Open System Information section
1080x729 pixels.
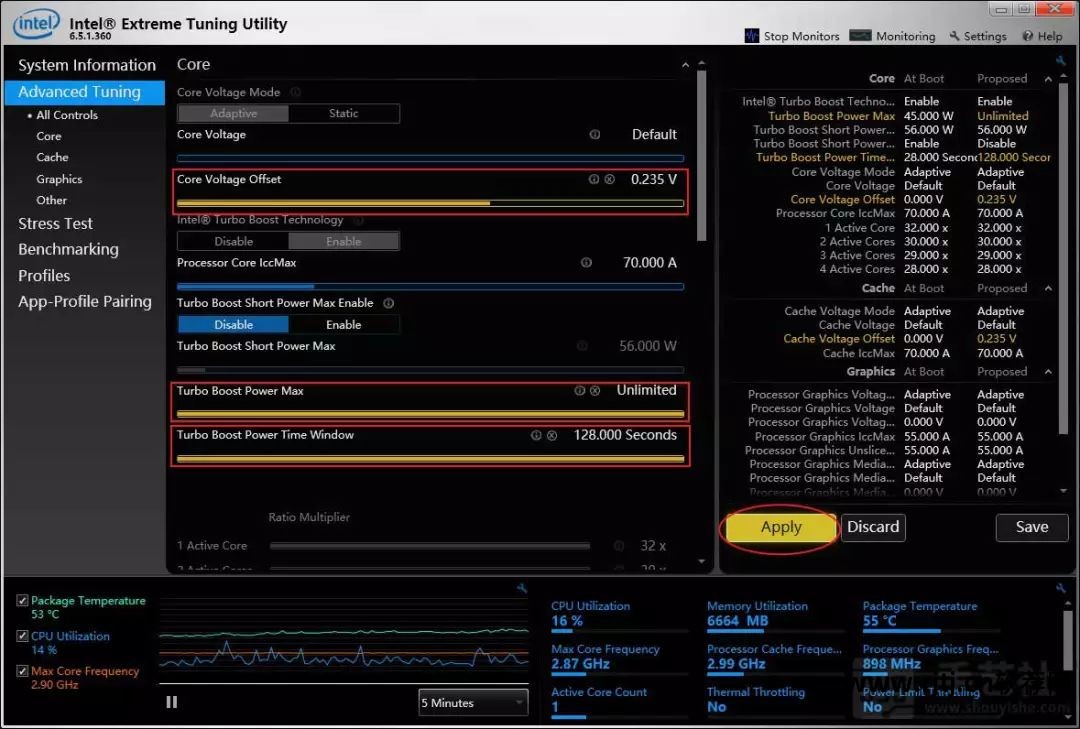click(87, 65)
